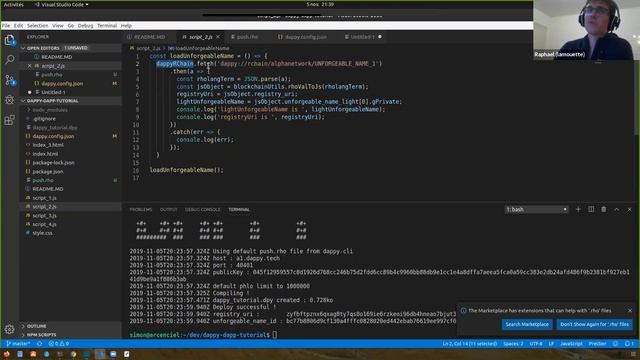This screenshot has width=640, height=360.
Task: Open the second taskbar icon, the document app
Action: click(20, 354)
